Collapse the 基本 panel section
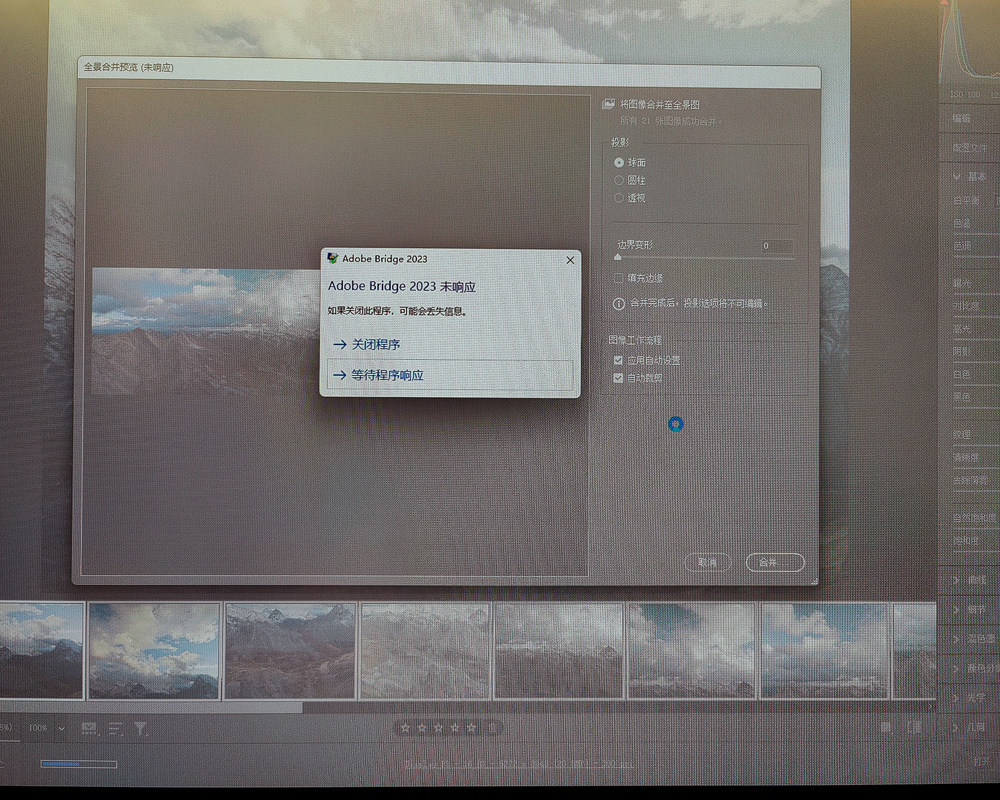This screenshot has height=800, width=1000. click(x=957, y=177)
